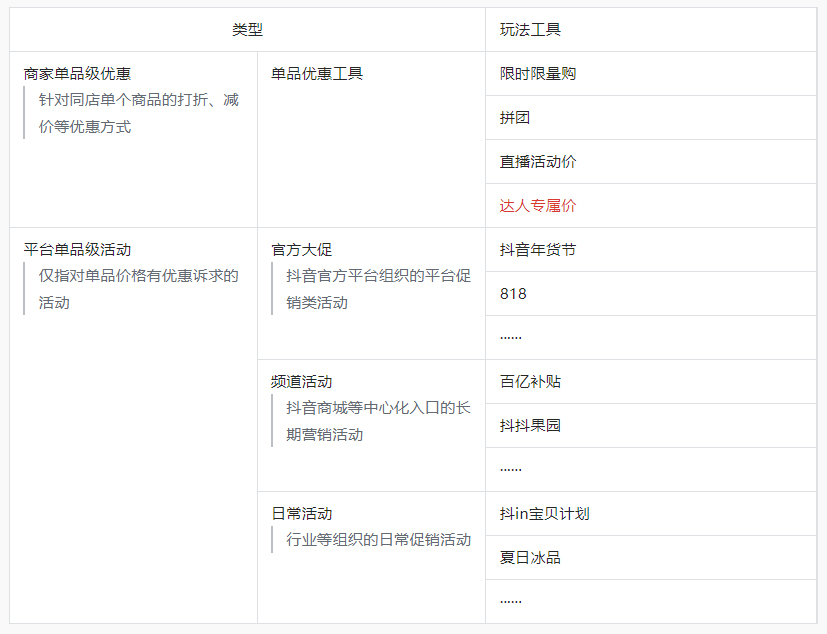Select the 平台单品级活动 heading
Viewport: 827px width, 634px height.
(x=77, y=250)
